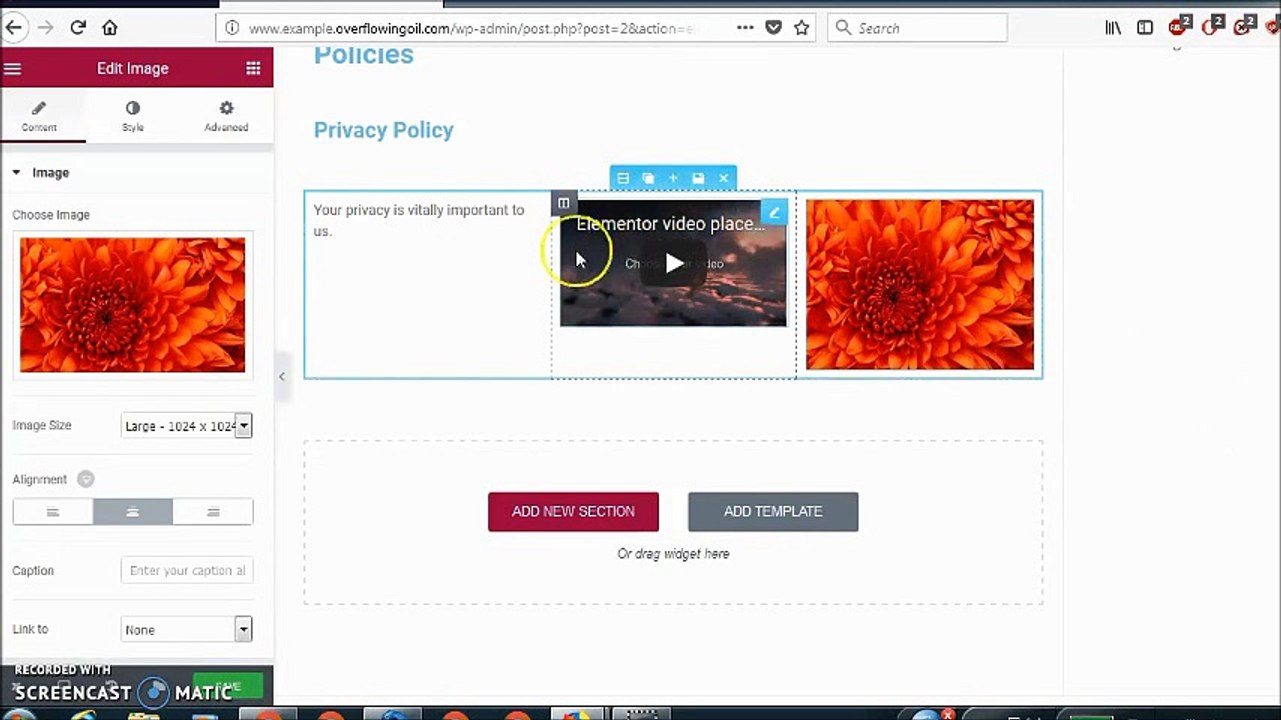Open the Image Size dropdown
This screenshot has width=1281, height=720.
pos(186,426)
